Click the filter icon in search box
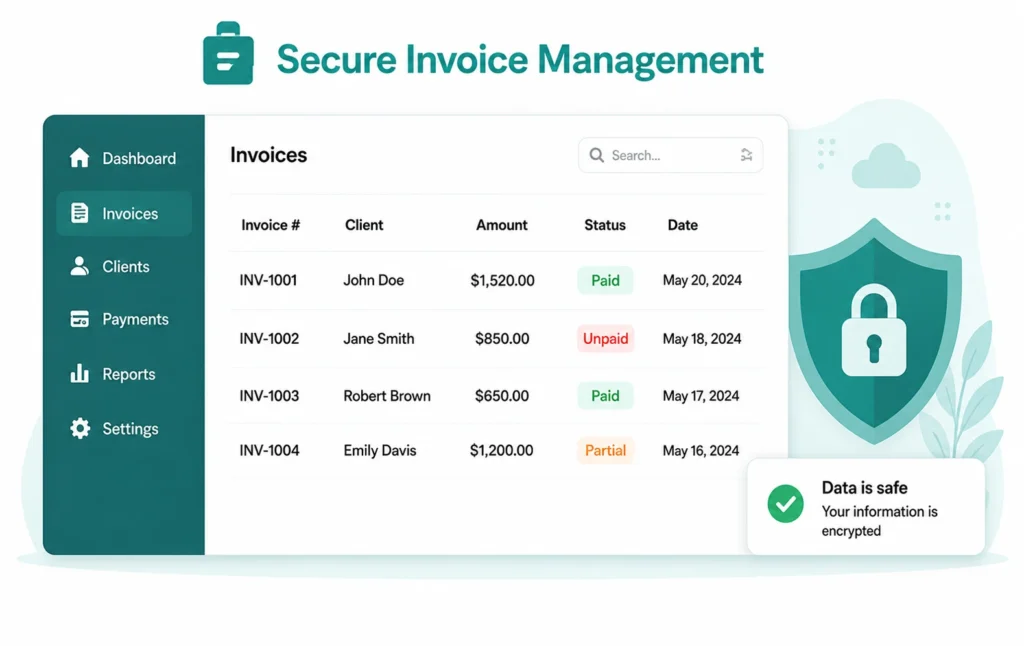The height and width of the screenshot is (646, 1024). coord(746,155)
